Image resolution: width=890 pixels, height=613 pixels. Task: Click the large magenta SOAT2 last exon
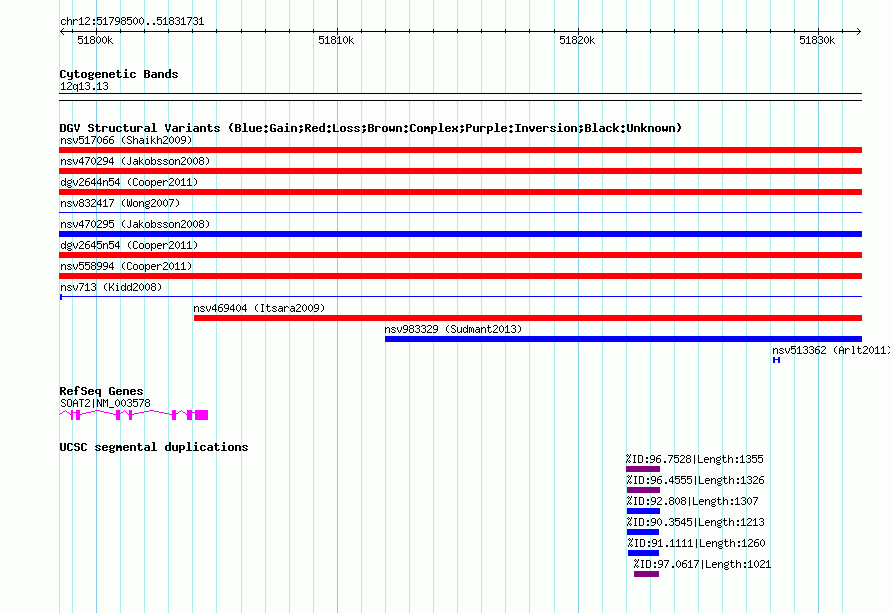201,415
